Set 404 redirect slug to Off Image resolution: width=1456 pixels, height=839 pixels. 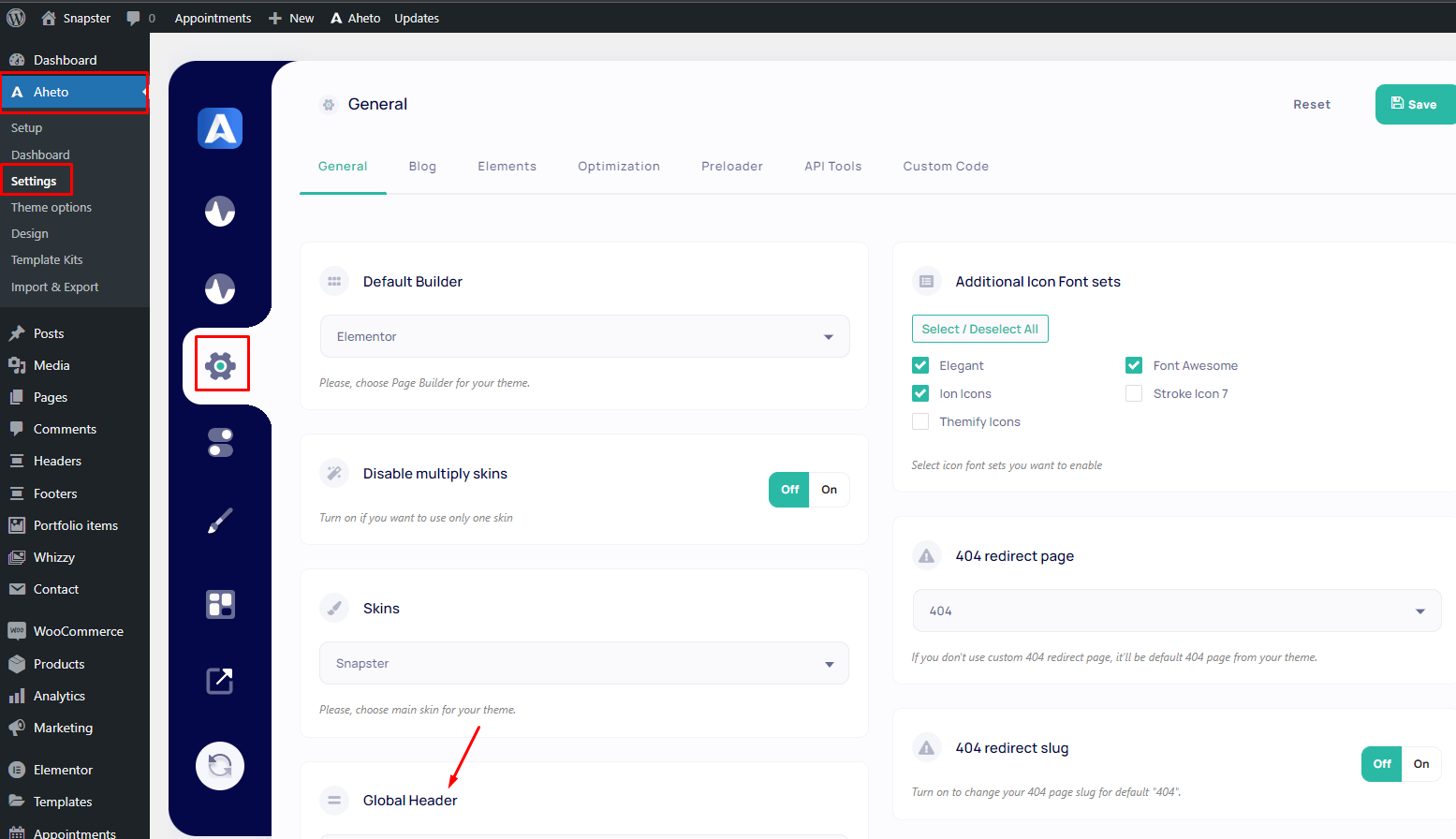[x=1382, y=764]
